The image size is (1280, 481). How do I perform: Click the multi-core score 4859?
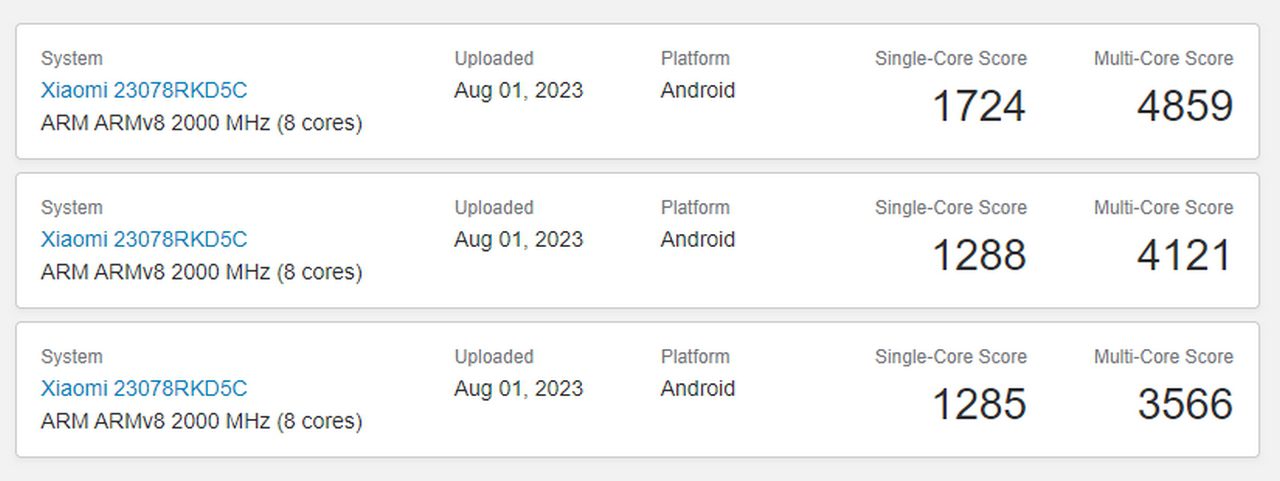pyautogui.click(x=1185, y=106)
